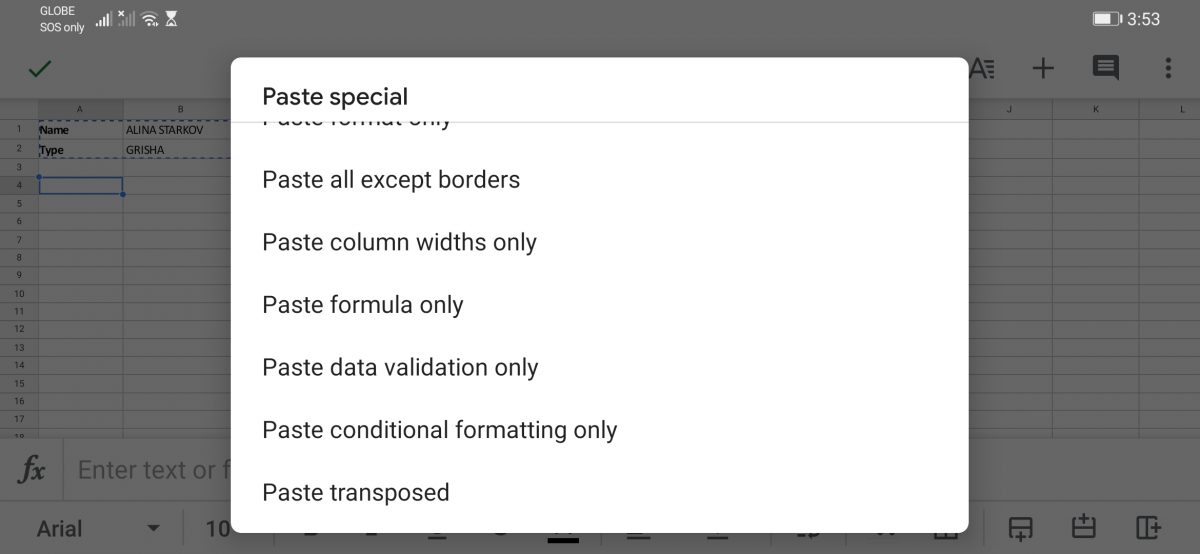The width and height of the screenshot is (1200, 554).
Task: Open the text format icon
Action: click(x=982, y=69)
